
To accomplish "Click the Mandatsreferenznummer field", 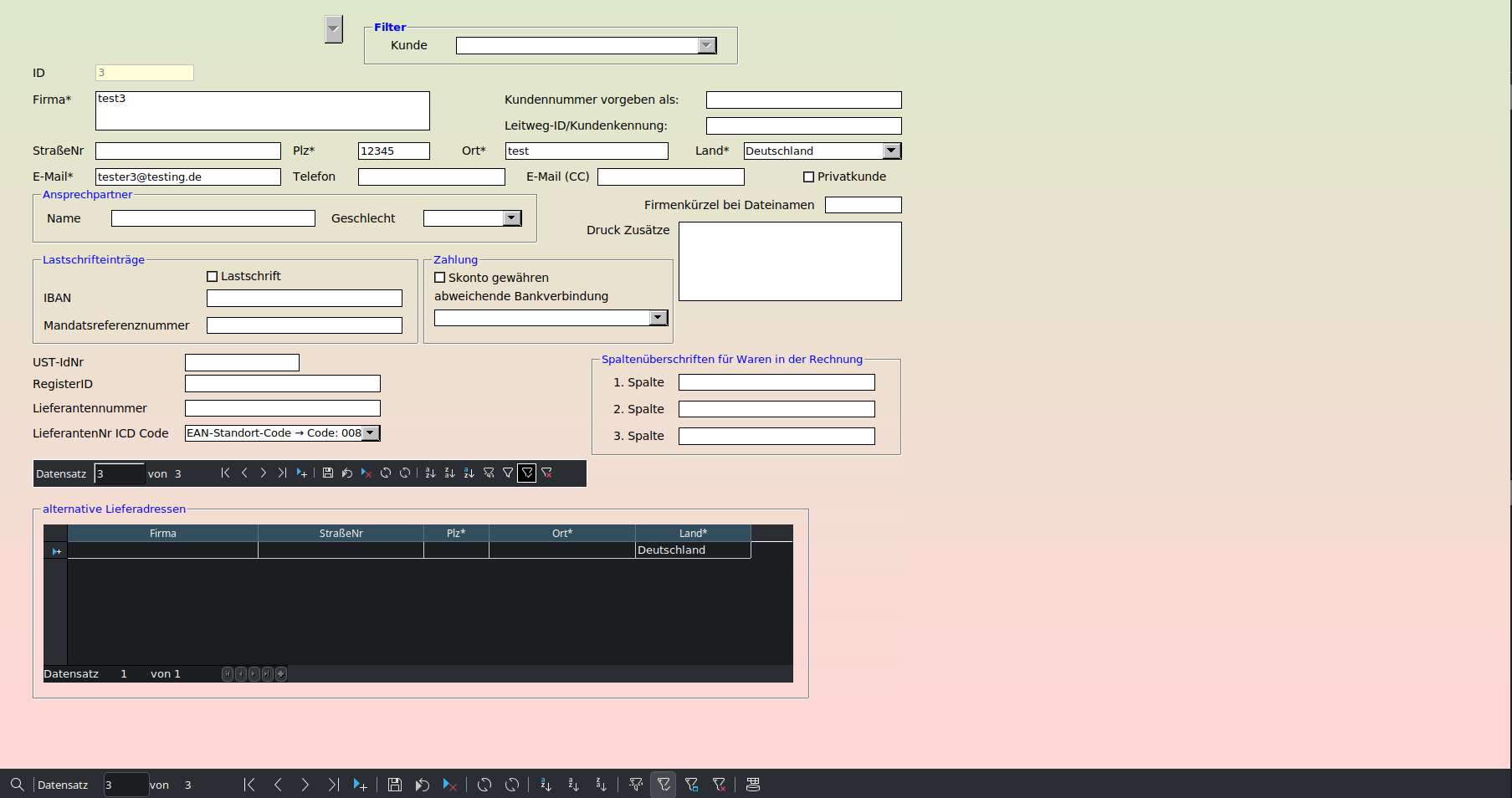I will [305, 325].
